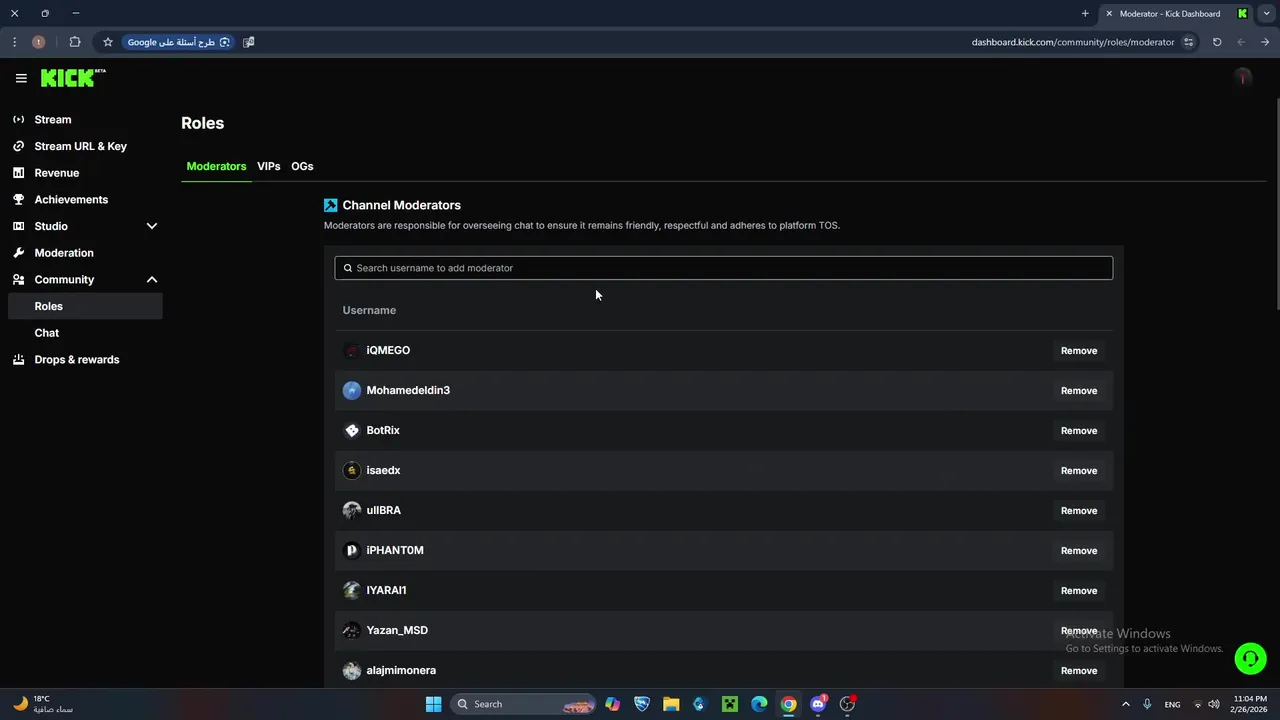This screenshot has height=720, width=1280.
Task: Click BotRix avatar icon
Action: 351,430
